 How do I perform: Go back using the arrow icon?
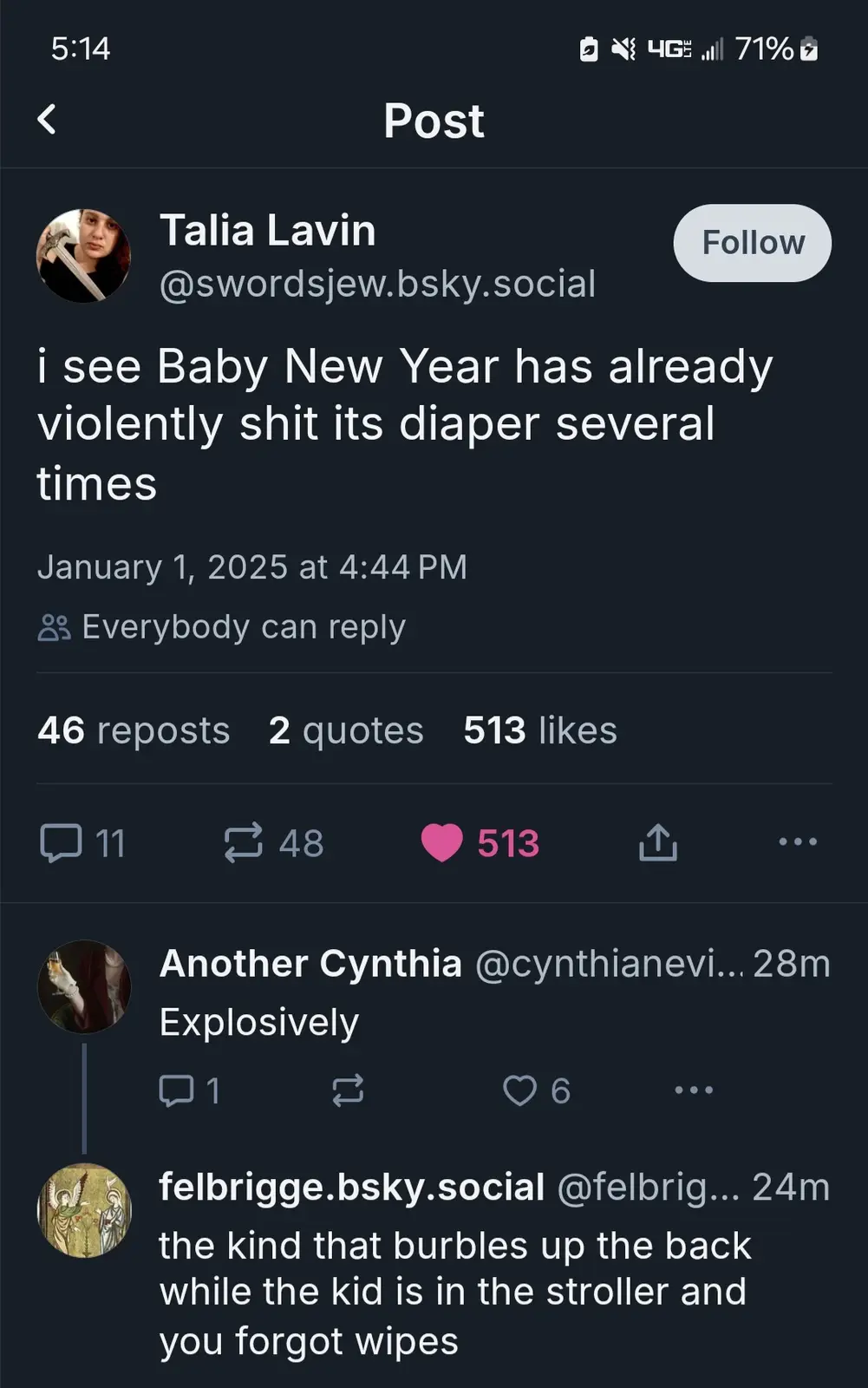[48, 120]
